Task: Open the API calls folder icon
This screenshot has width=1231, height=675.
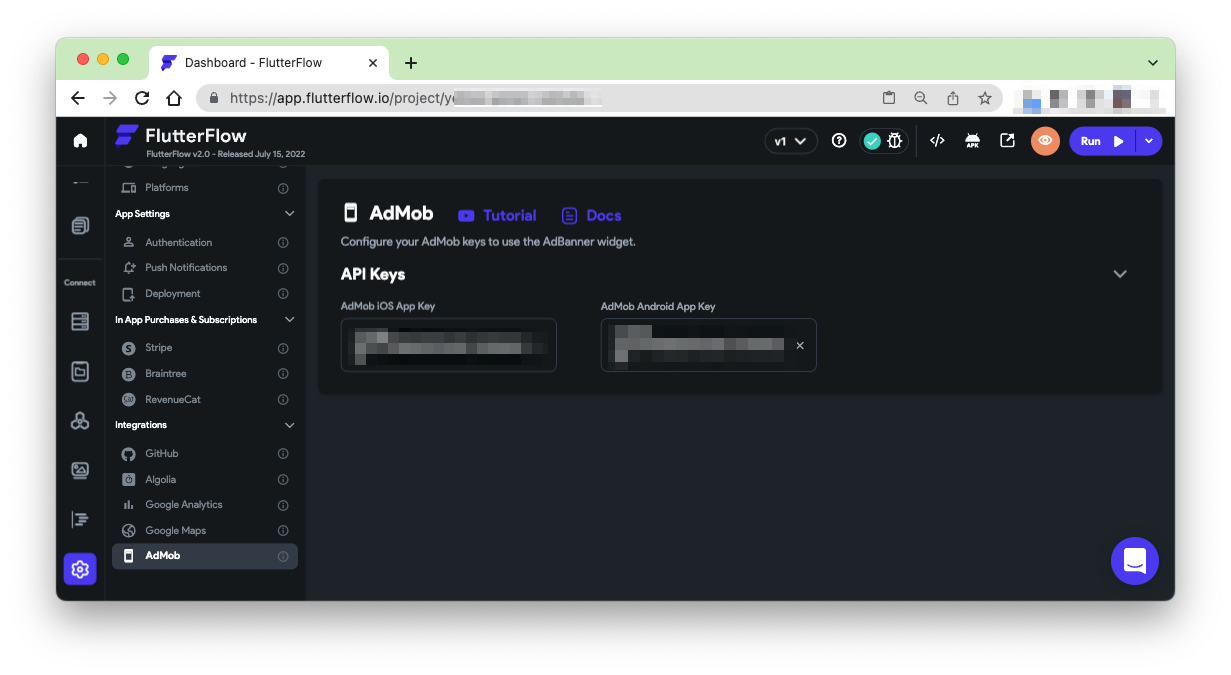Action: click(80, 371)
